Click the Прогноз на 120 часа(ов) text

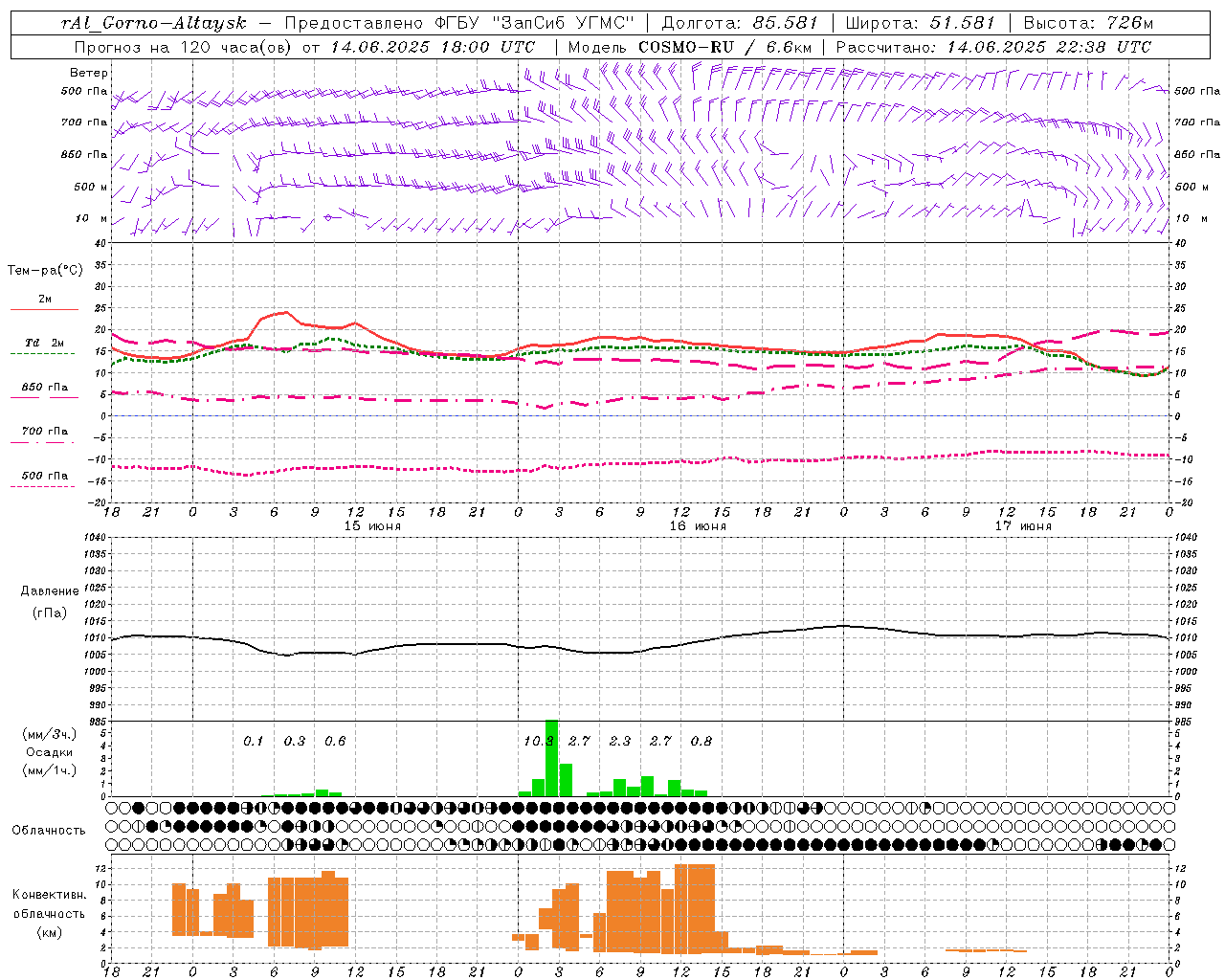pos(184,46)
